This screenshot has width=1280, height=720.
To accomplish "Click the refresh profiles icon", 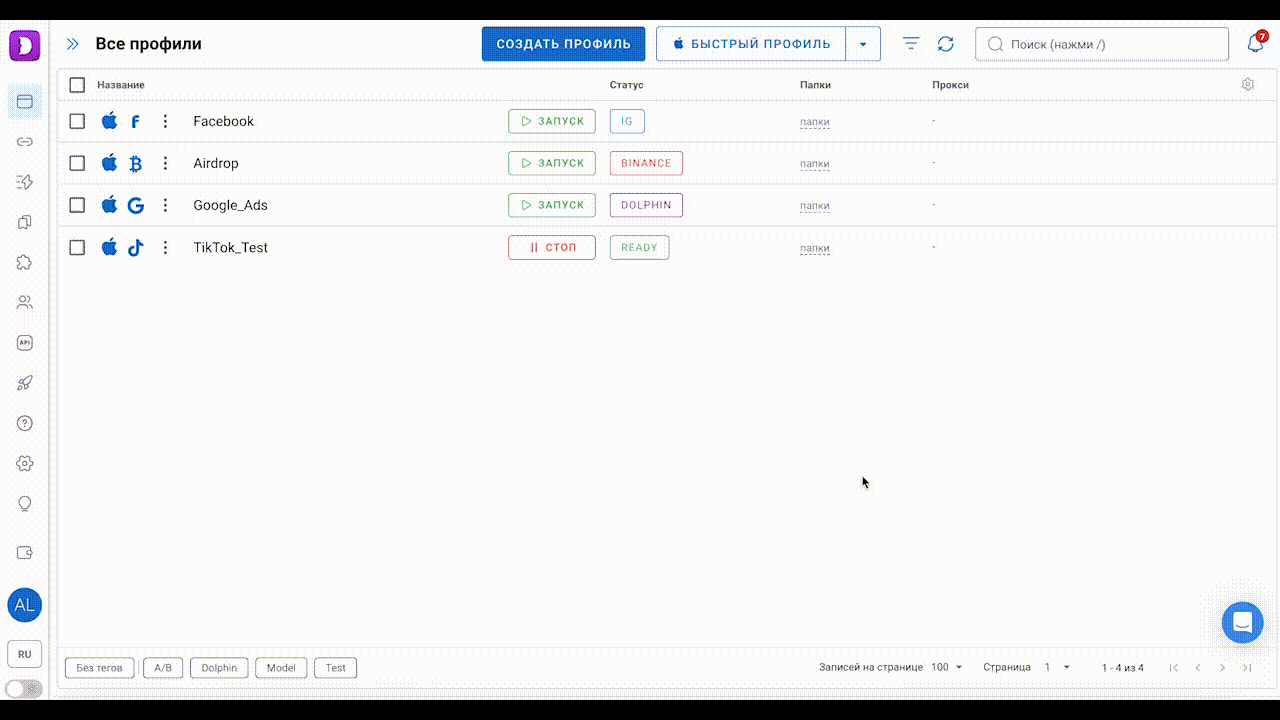I will coord(945,44).
